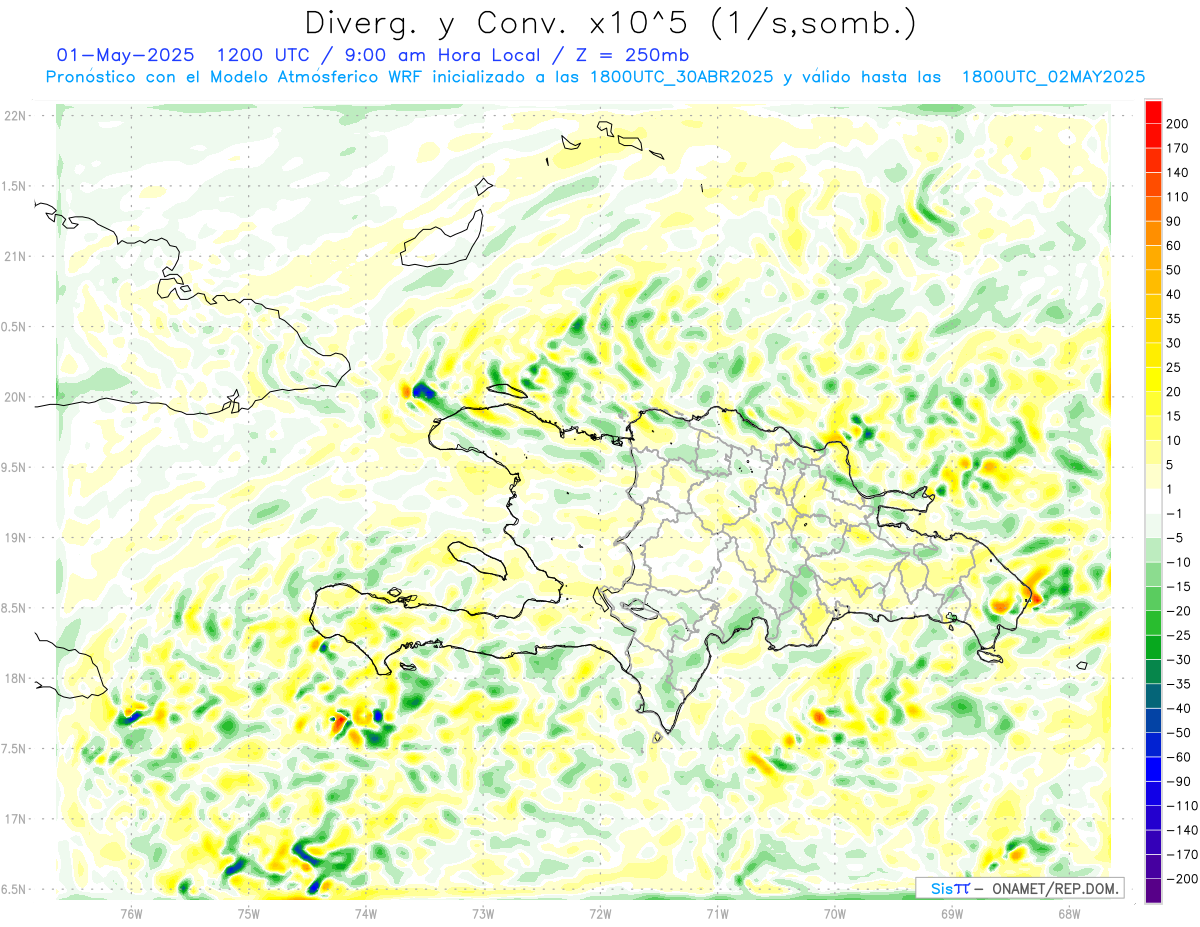Screen dimensions: 1200x927
Task: Click the axis label '6.5N'
Action: pyautogui.click(x=13, y=889)
